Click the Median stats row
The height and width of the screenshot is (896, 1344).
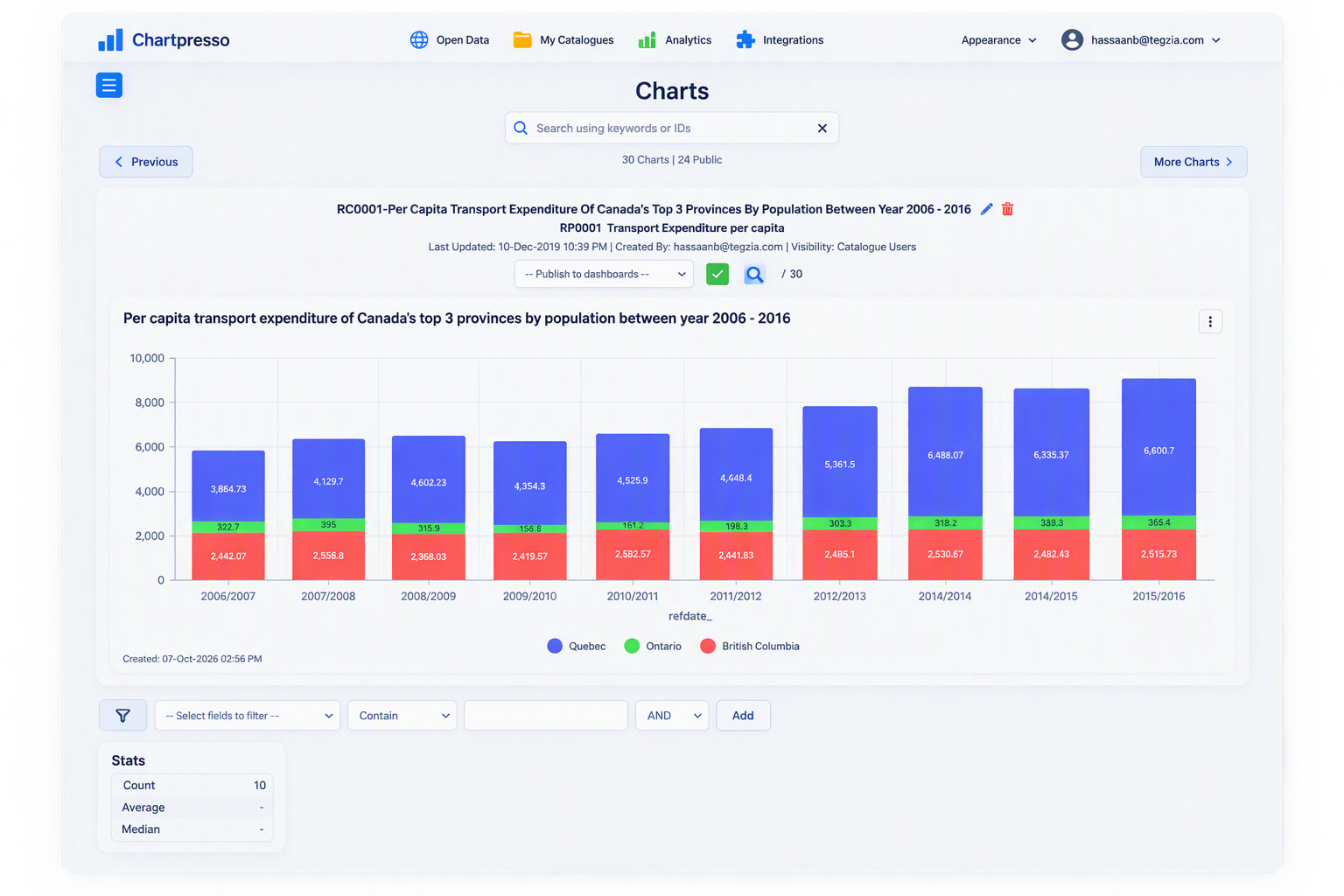(192, 829)
